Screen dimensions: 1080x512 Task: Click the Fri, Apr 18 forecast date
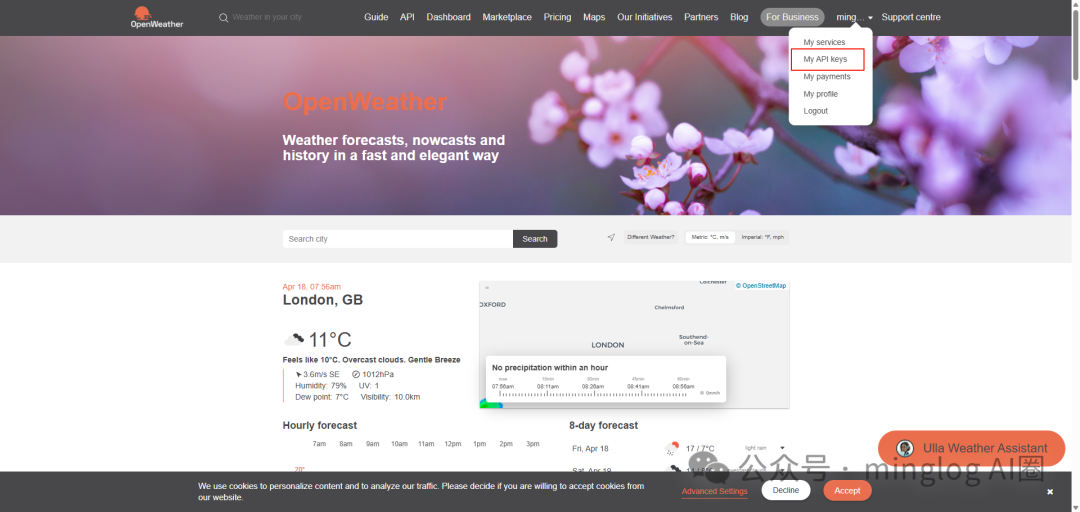pos(590,449)
